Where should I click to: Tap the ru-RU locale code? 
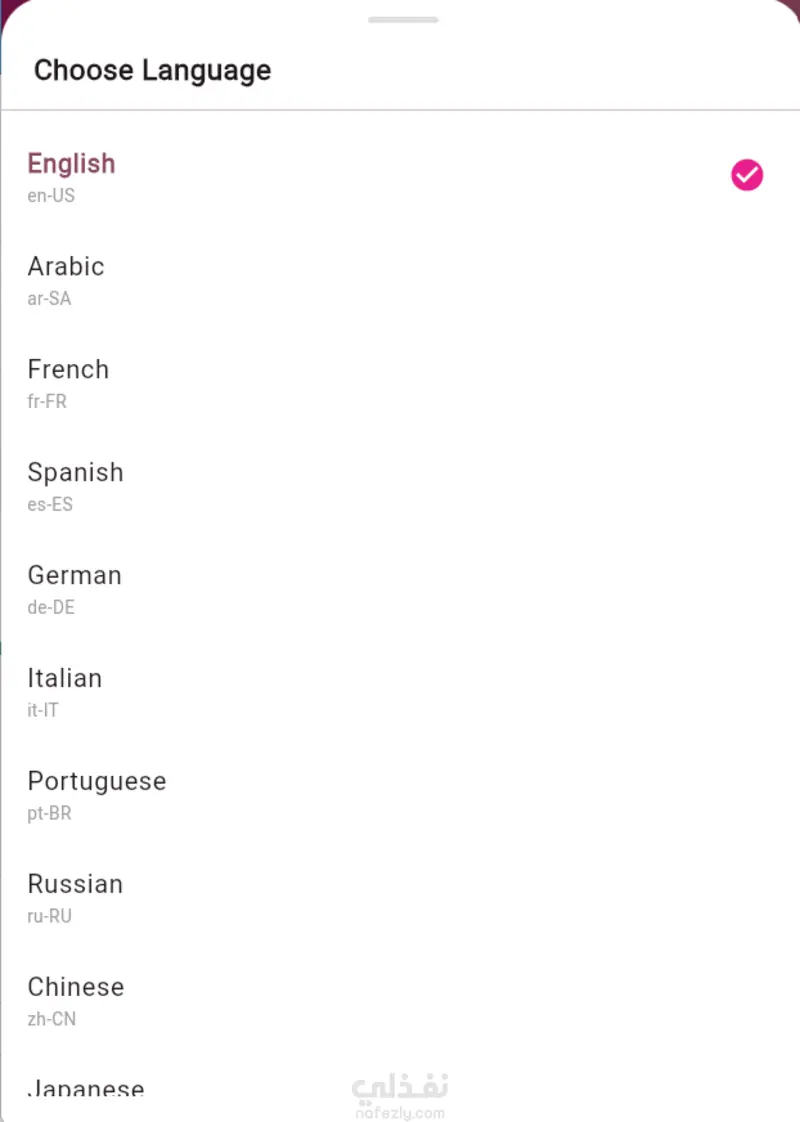point(49,917)
